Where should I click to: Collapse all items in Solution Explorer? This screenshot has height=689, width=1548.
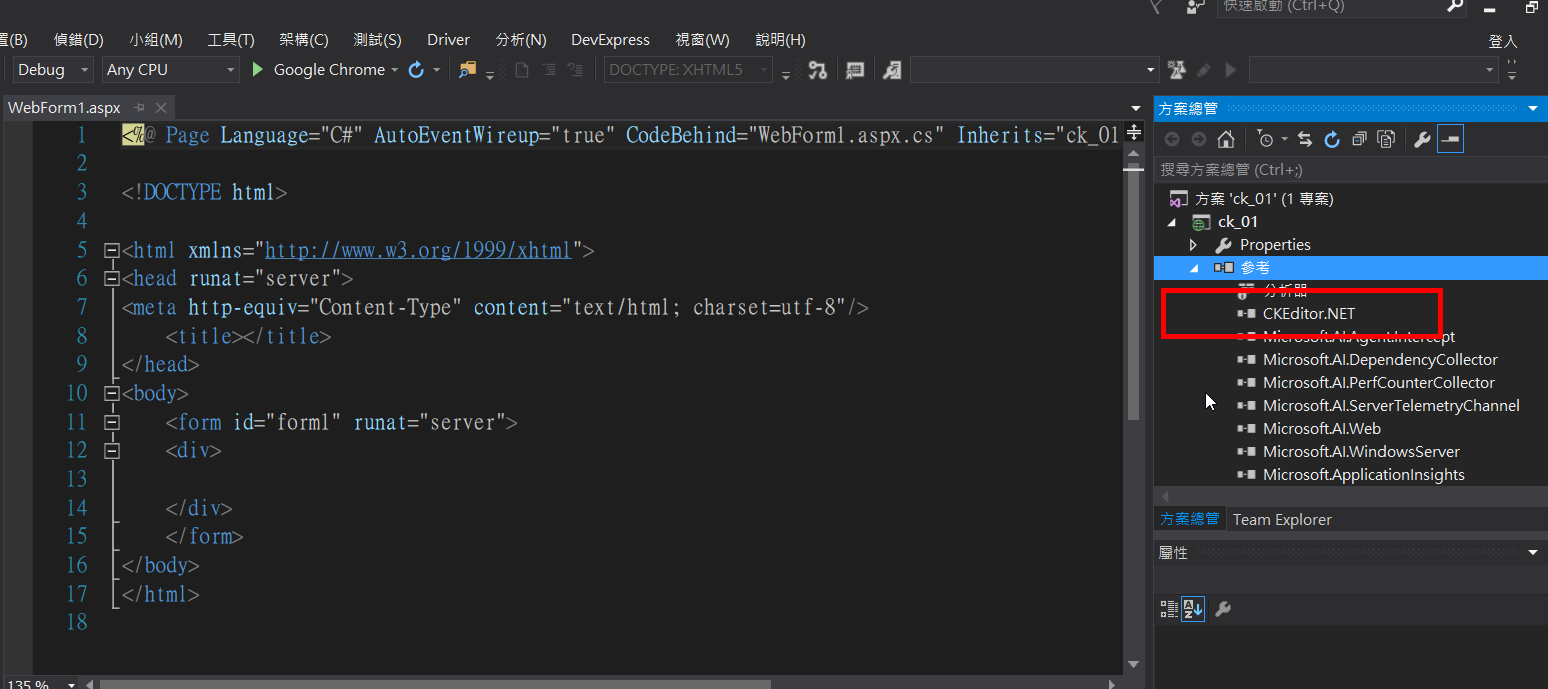click(1359, 139)
